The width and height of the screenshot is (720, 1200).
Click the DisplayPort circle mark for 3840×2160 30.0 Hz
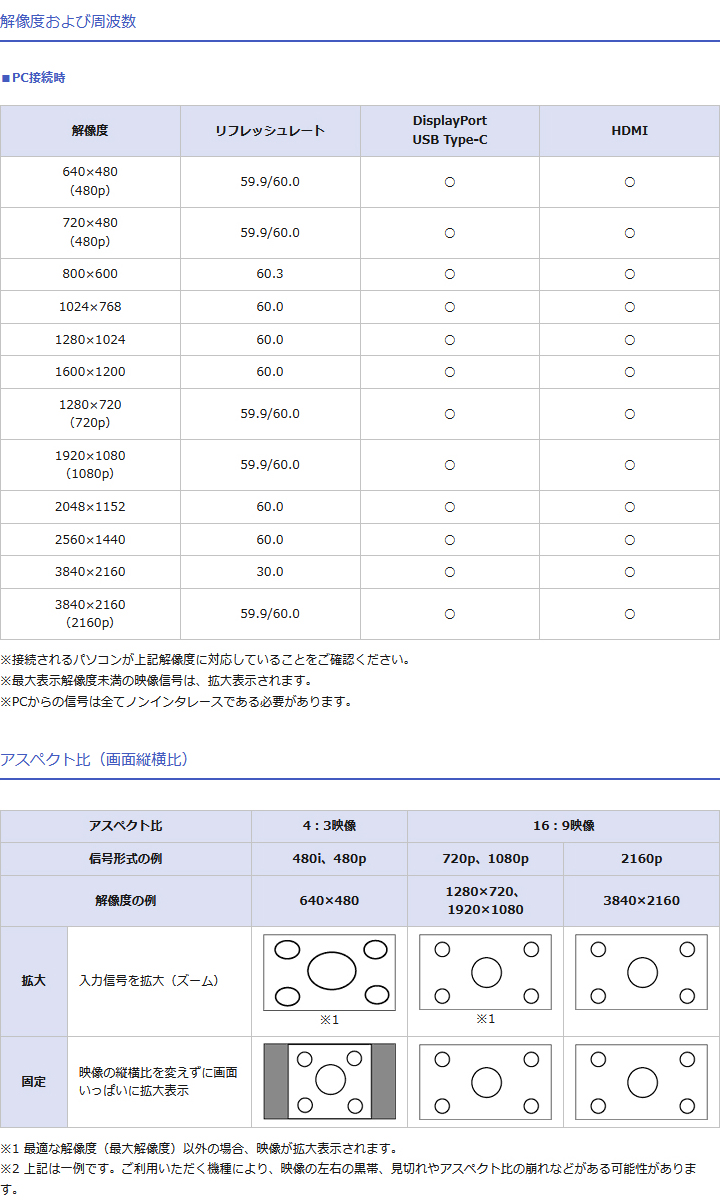pos(450,572)
